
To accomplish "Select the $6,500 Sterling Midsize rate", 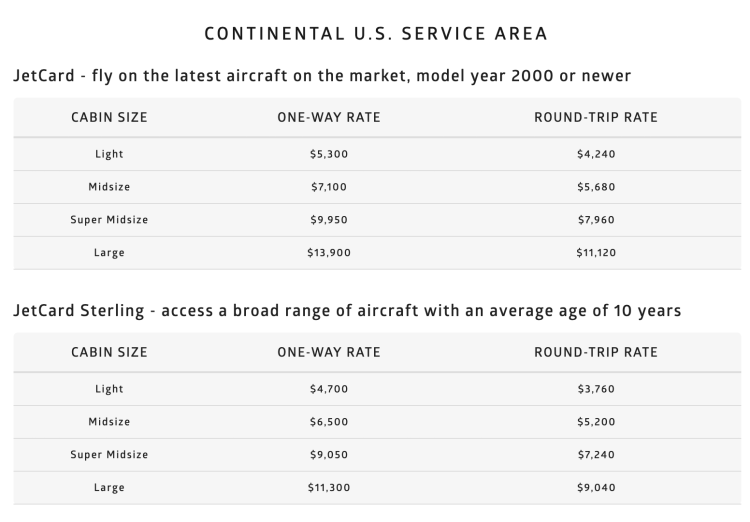I will 328,422.
